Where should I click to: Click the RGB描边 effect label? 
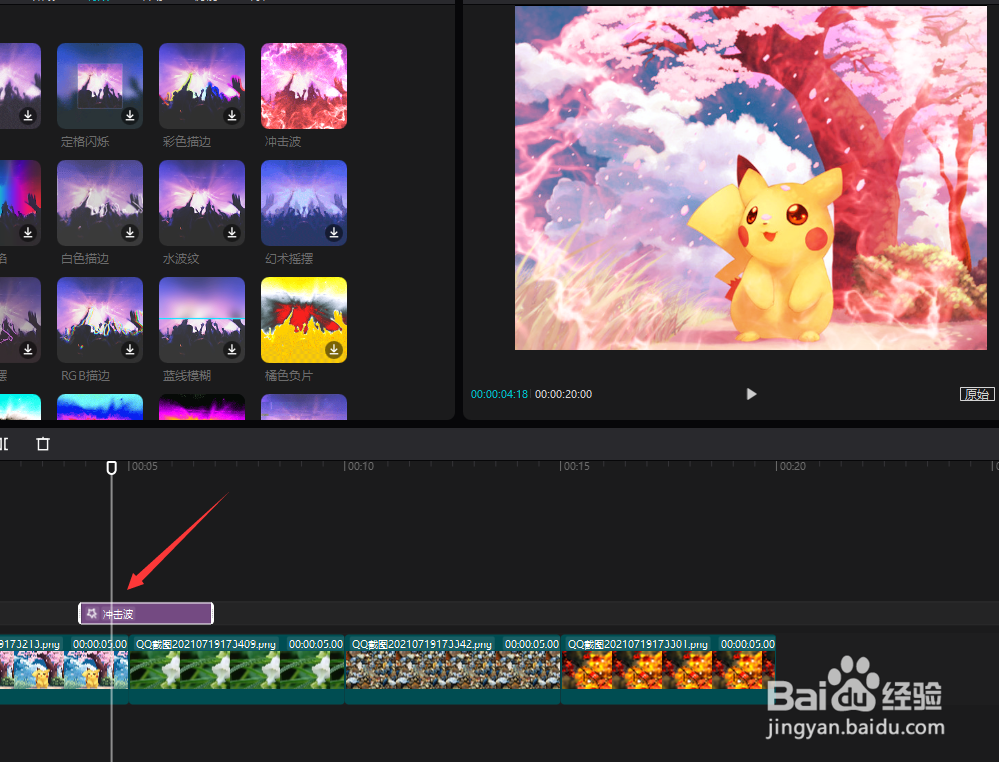[x=85, y=376]
